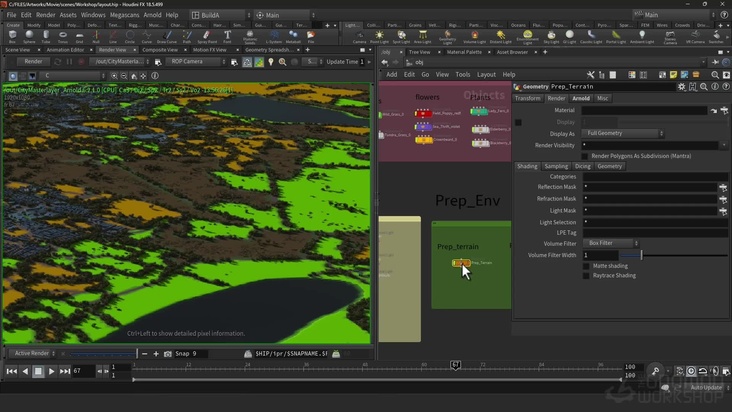732x412 pixels.
Task: Open the Layout menu in network editor
Action: click(x=486, y=74)
